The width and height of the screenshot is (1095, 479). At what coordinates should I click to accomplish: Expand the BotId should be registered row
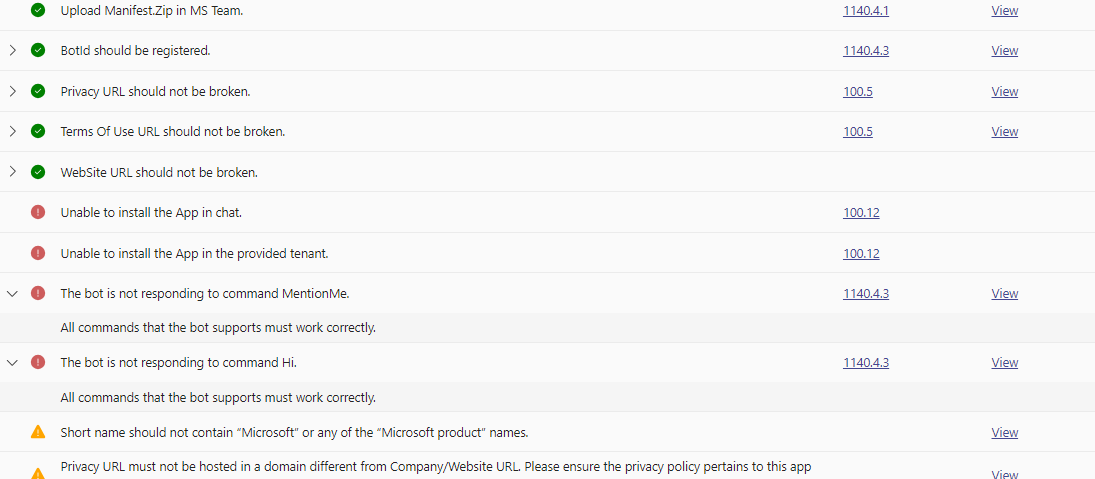pyautogui.click(x=12, y=50)
